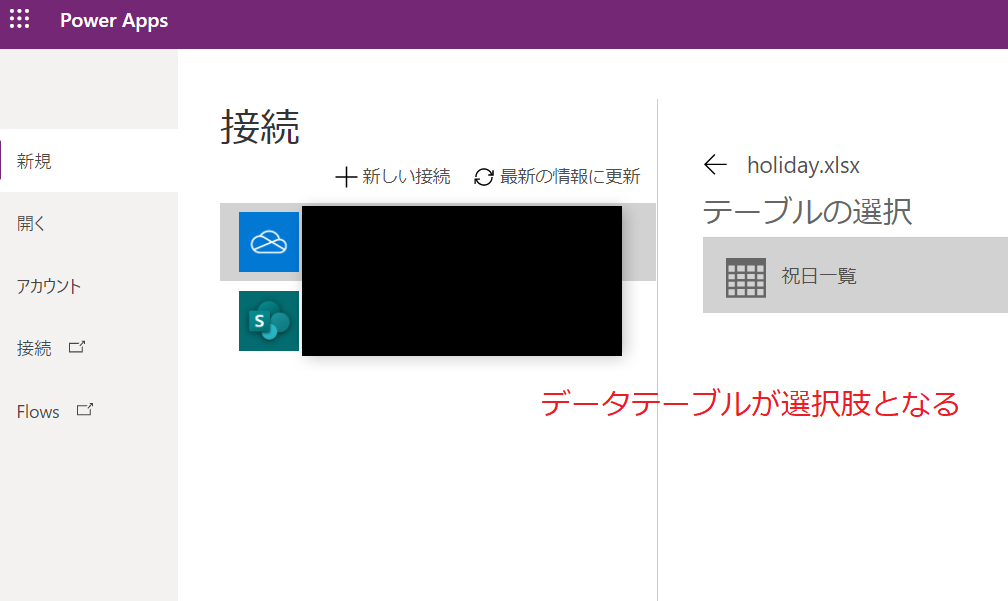1008x601 pixels.
Task: Click the external-link icon beside Flows
Action: tap(85, 409)
